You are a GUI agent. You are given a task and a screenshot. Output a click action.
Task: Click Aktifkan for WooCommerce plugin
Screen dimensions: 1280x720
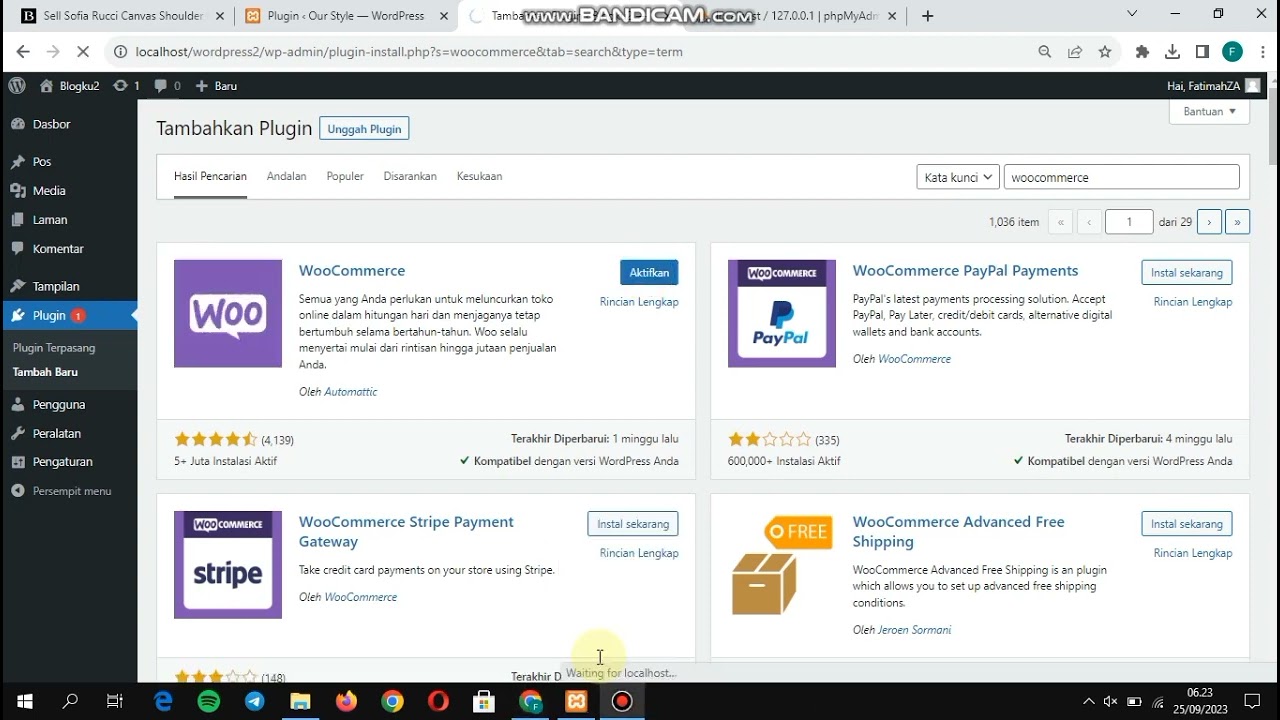649,273
